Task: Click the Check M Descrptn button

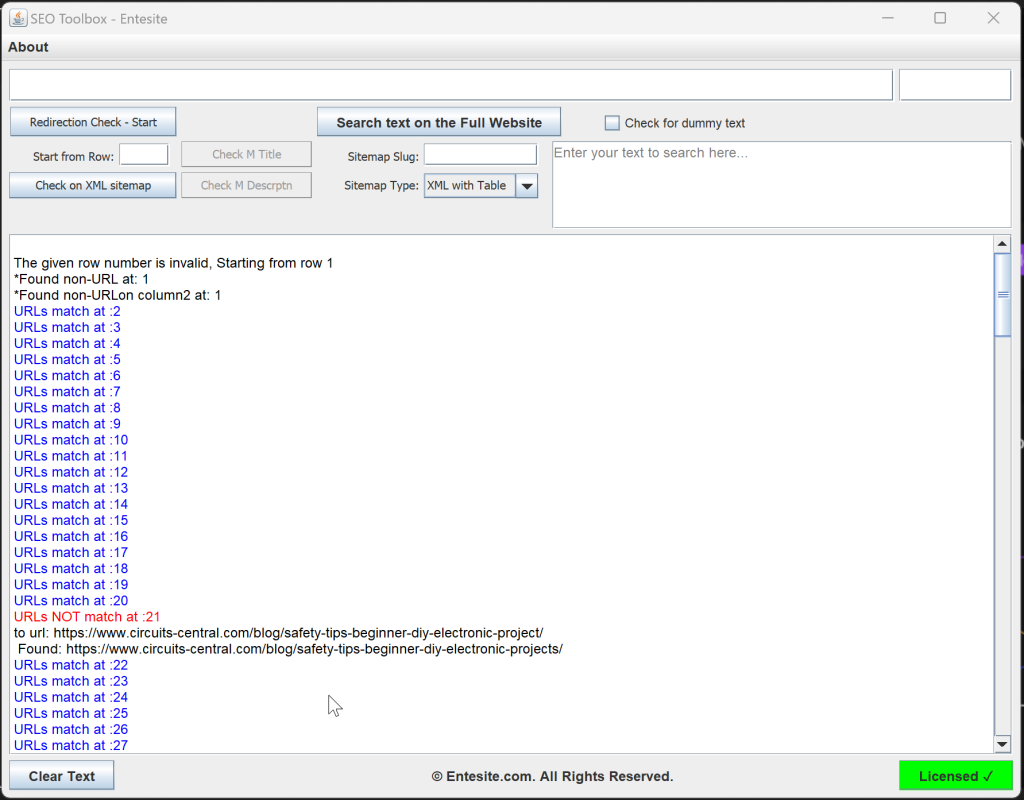Action: click(x=246, y=185)
